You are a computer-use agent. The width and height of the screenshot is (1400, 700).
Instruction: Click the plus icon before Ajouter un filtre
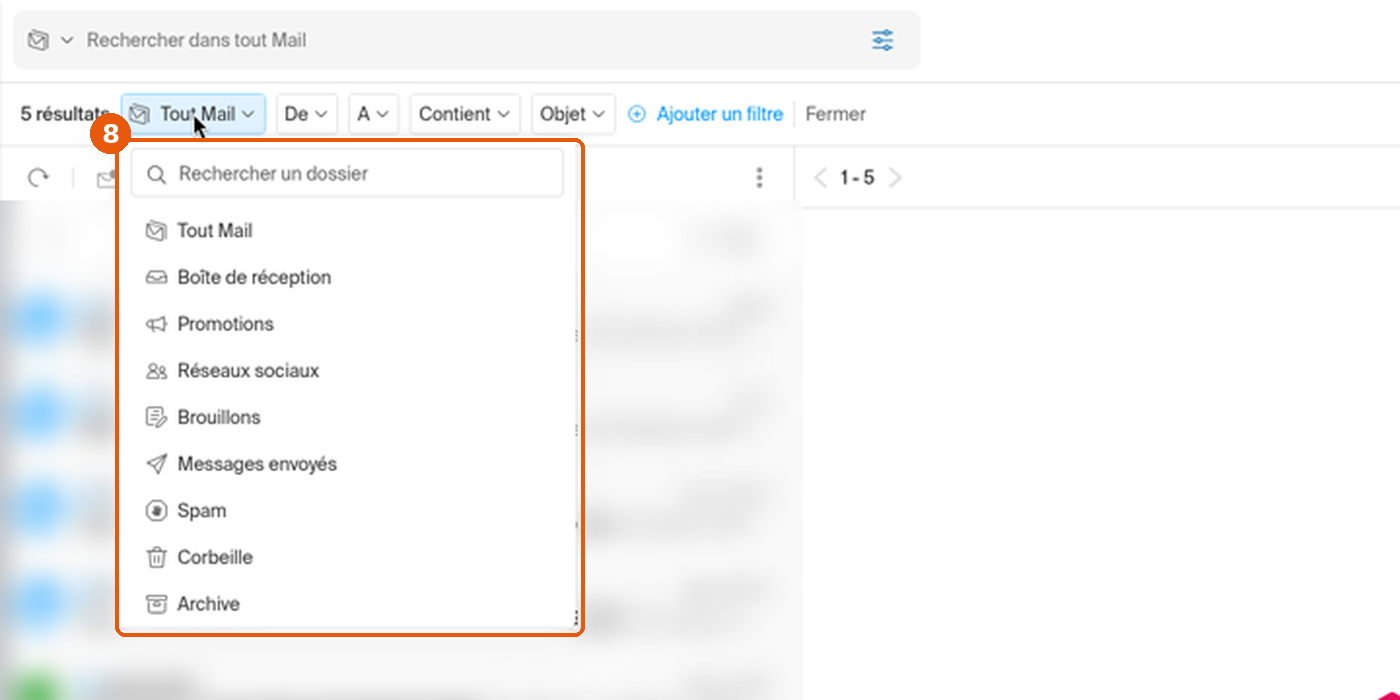637,114
